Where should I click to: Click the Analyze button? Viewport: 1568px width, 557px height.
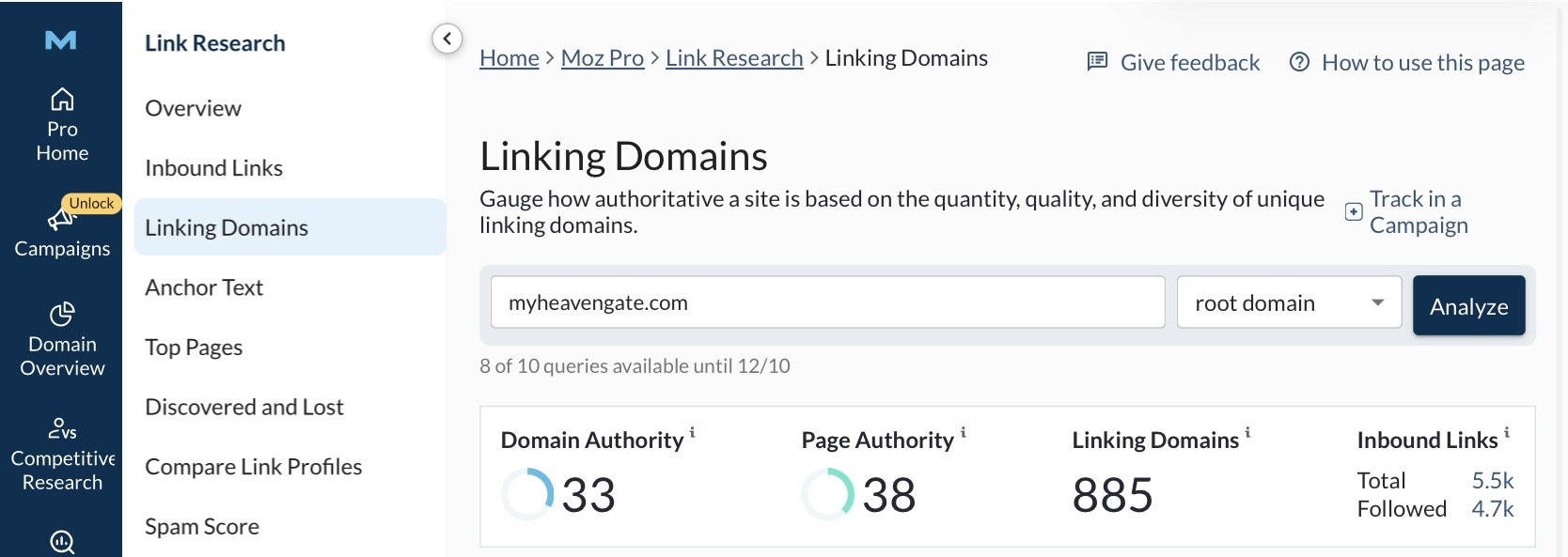1468,305
